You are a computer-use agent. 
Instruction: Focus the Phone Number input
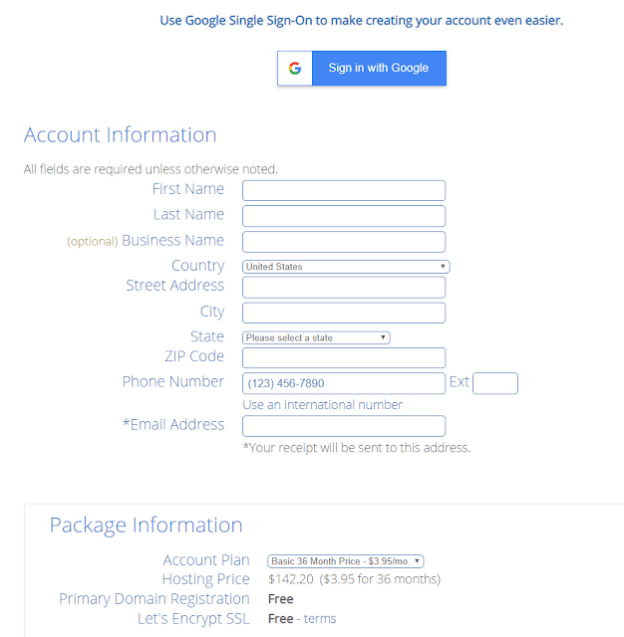(344, 383)
